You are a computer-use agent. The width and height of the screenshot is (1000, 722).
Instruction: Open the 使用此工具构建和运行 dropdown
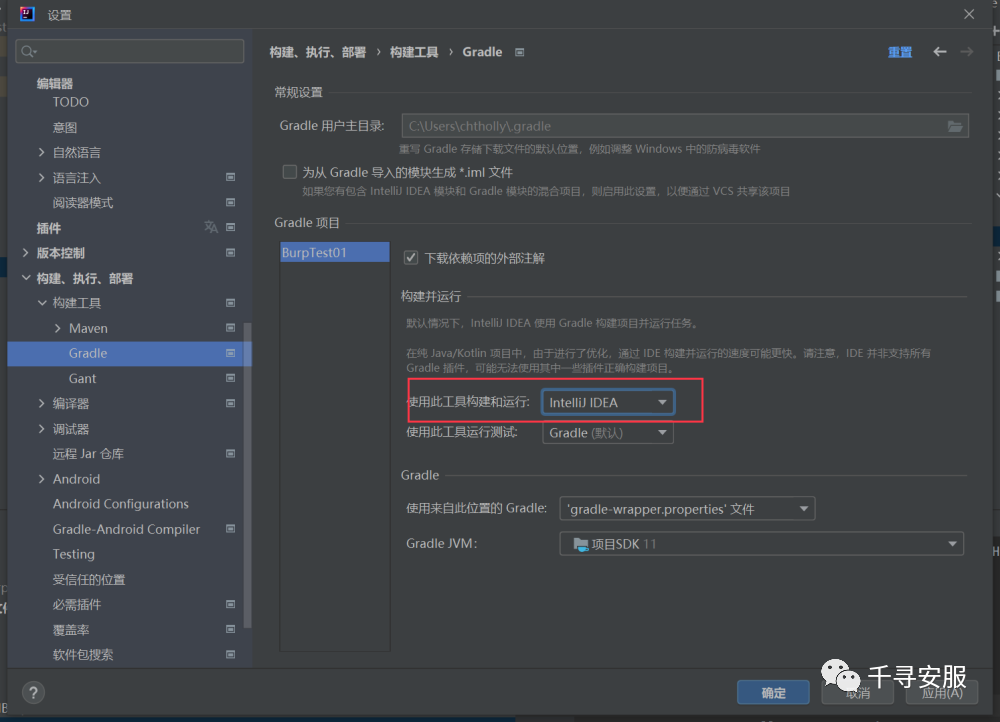608,402
